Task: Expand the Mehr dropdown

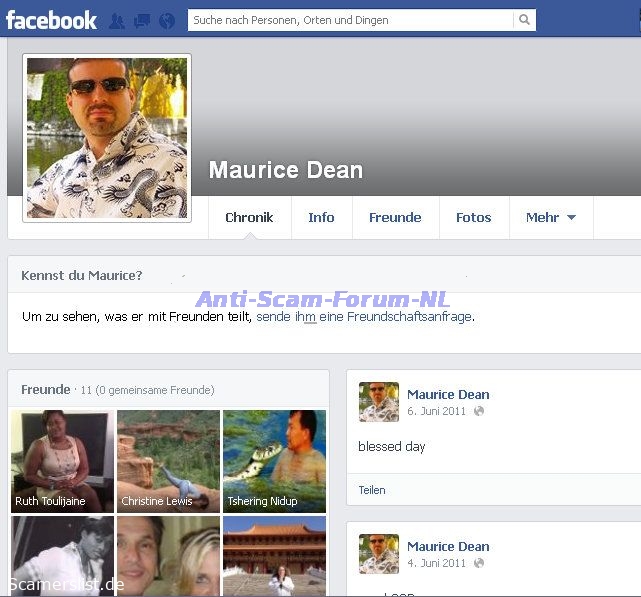Action: (551, 217)
